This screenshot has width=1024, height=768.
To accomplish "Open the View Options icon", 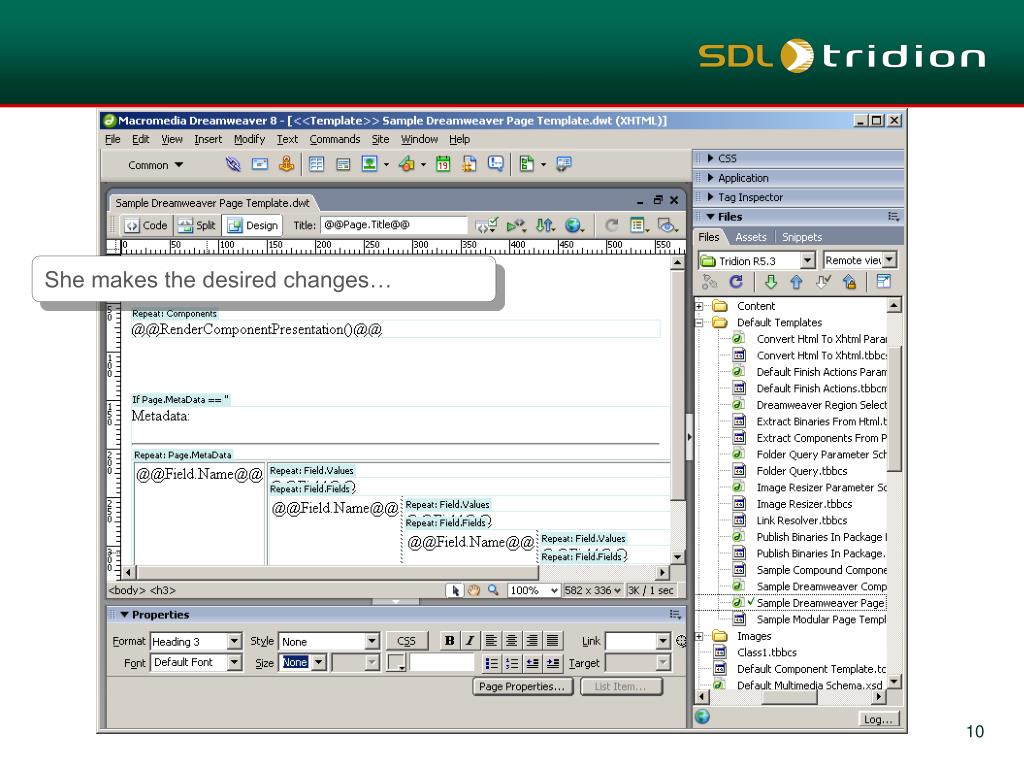I will [x=639, y=225].
